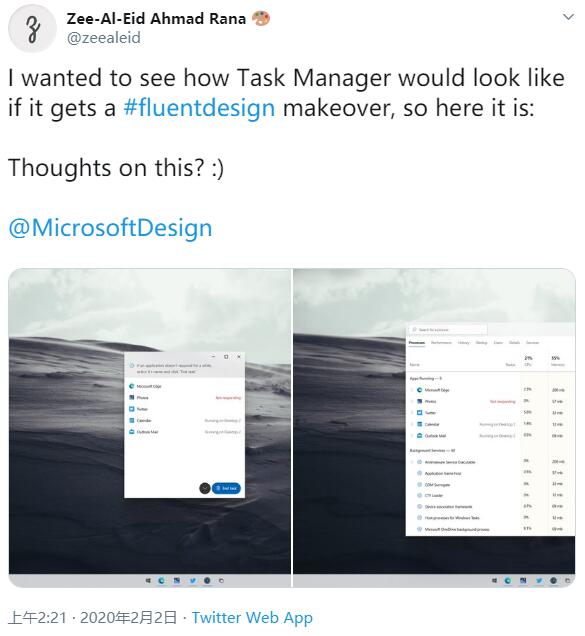Click Windows Start icon in the compact mockup taskbar
The height and width of the screenshot is (636, 585).
(148, 581)
